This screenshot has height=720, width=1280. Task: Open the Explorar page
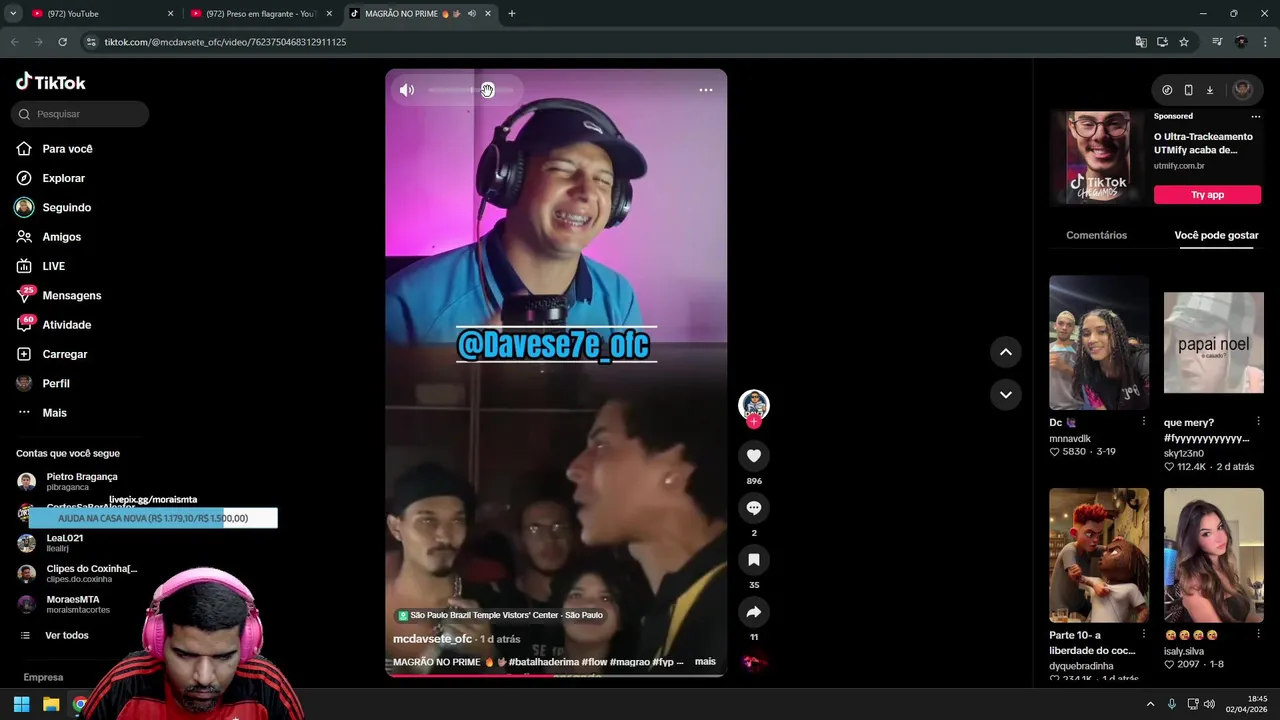pos(63,178)
